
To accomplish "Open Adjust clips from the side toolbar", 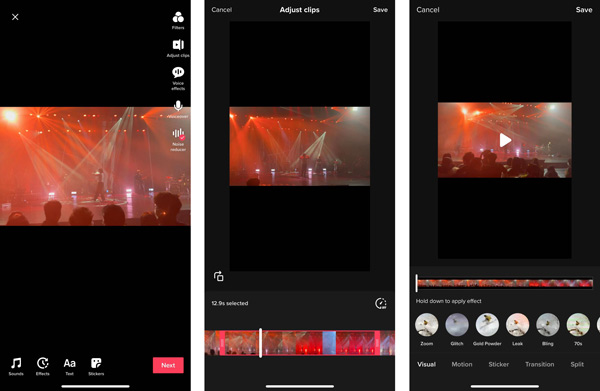I will (178, 48).
